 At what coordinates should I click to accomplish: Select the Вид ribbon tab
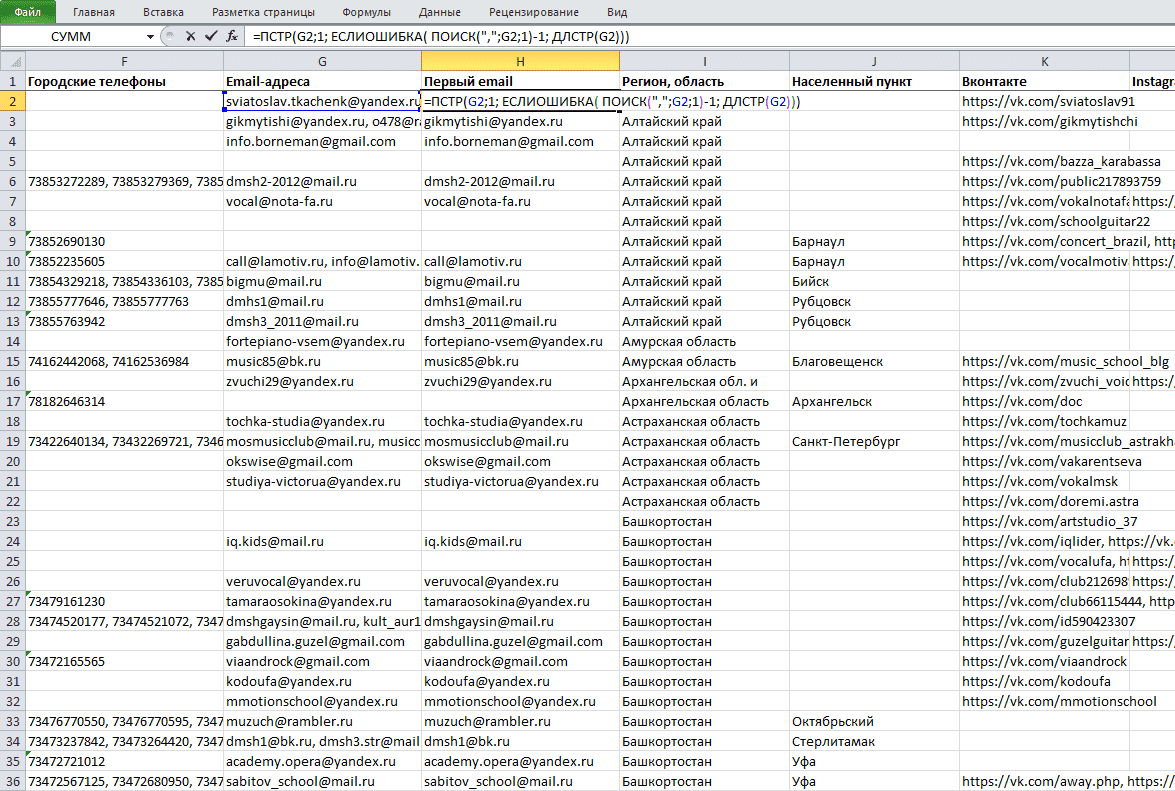pyautogui.click(x=617, y=12)
